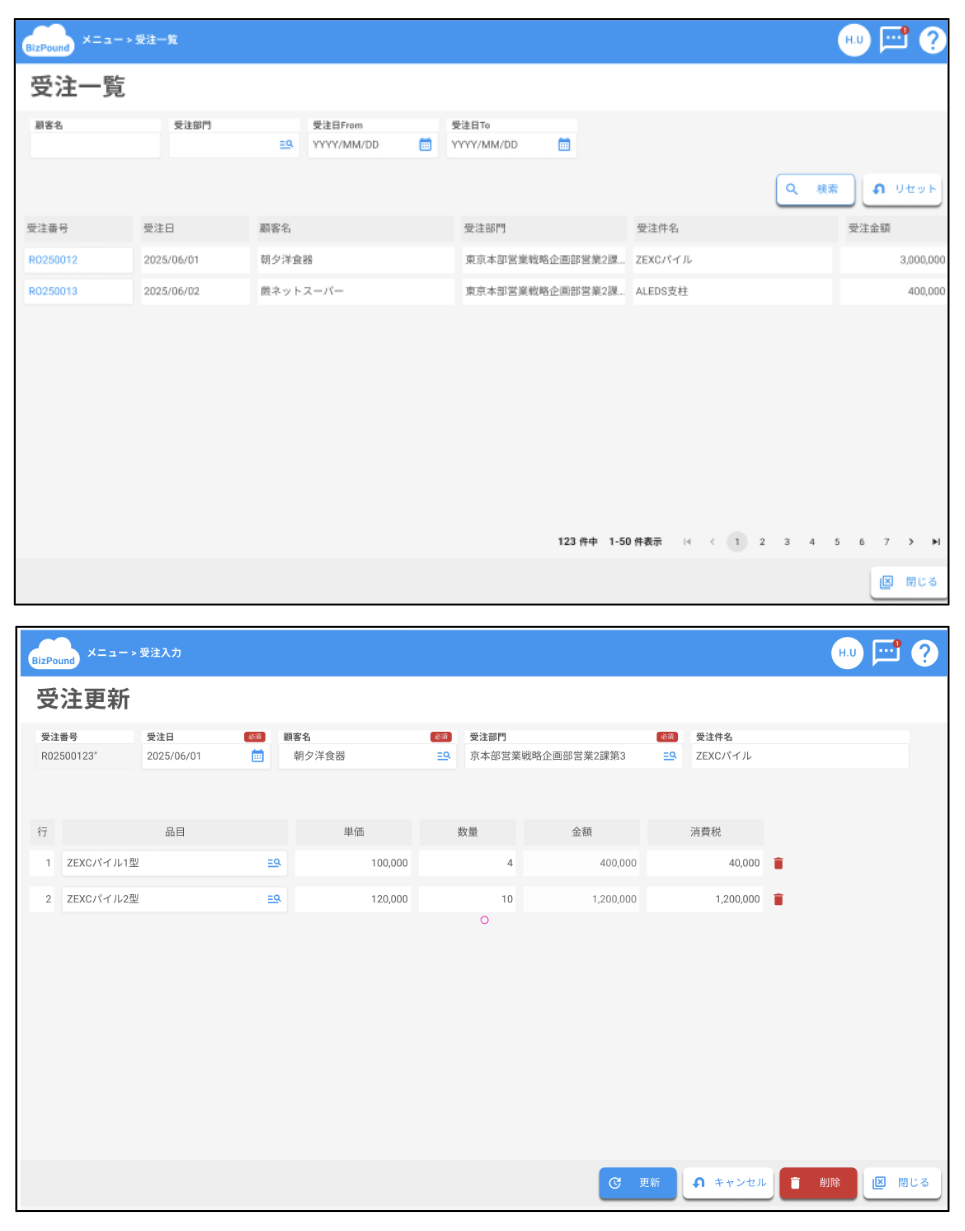Open the 受注日From calendar picker icon
Image resolution: width=965 pixels, height=1231 pixels.
click(425, 145)
